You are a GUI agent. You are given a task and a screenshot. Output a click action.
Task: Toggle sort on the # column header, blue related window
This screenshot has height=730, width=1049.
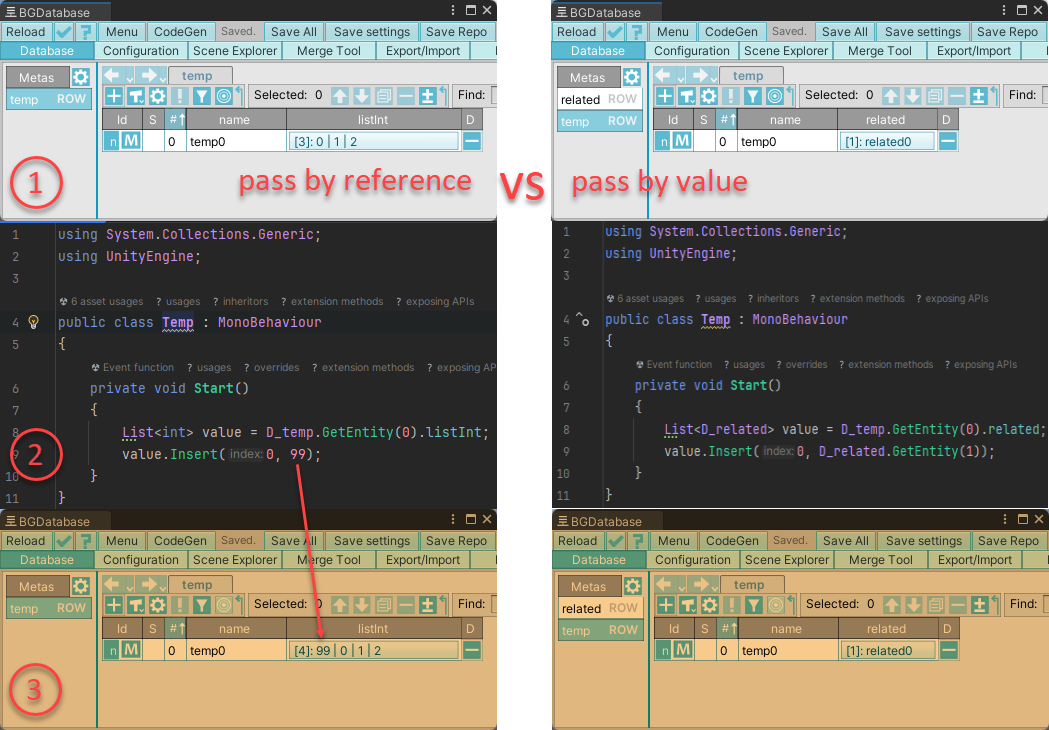pos(728,120)
